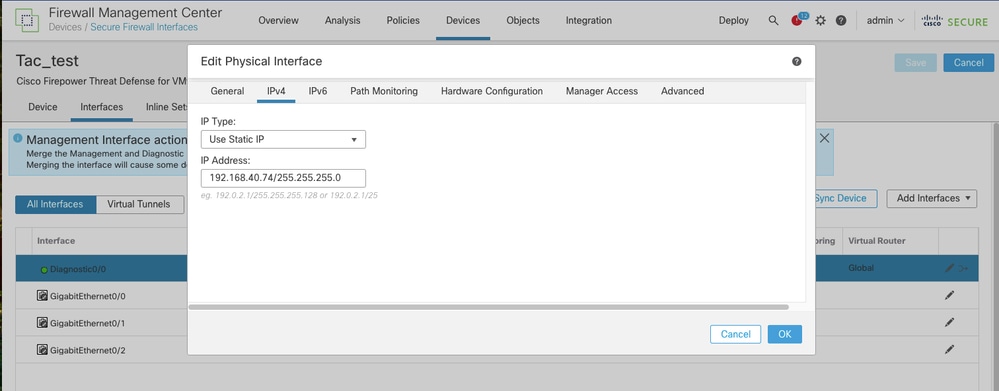The width and height of the screenshot is (999, 391).
Task: Open the IP Type dropdown
Action: coord(283,139)
